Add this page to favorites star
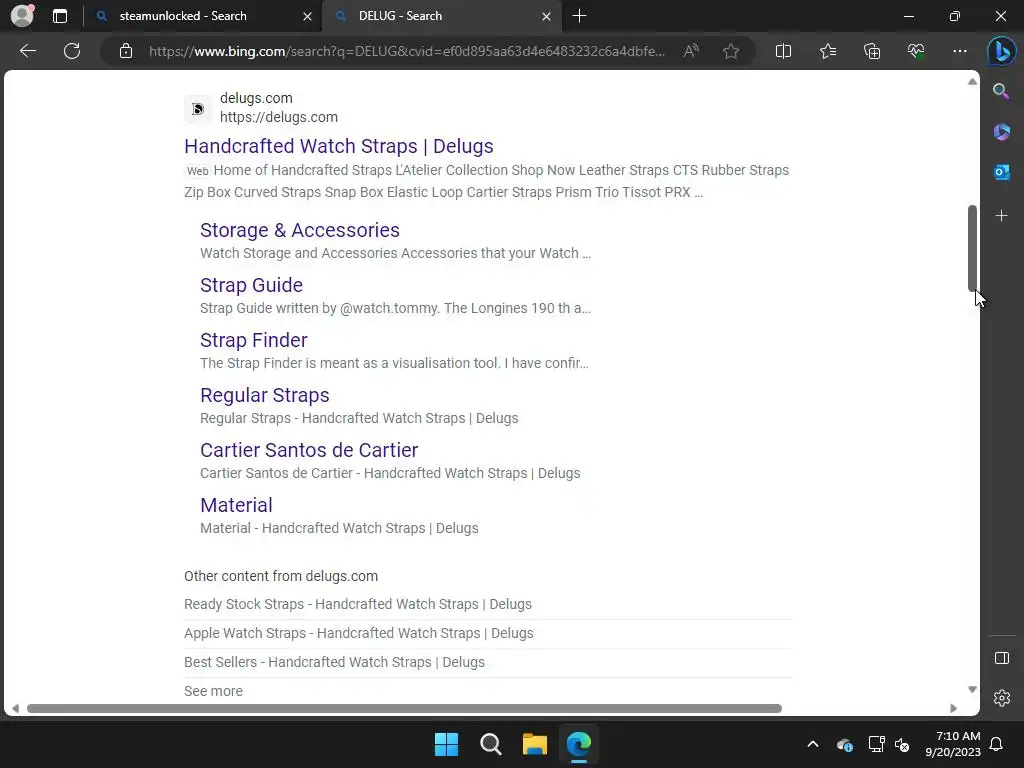Image resolution: width=1024 pixels, height=768 pixels. point(731,51)
